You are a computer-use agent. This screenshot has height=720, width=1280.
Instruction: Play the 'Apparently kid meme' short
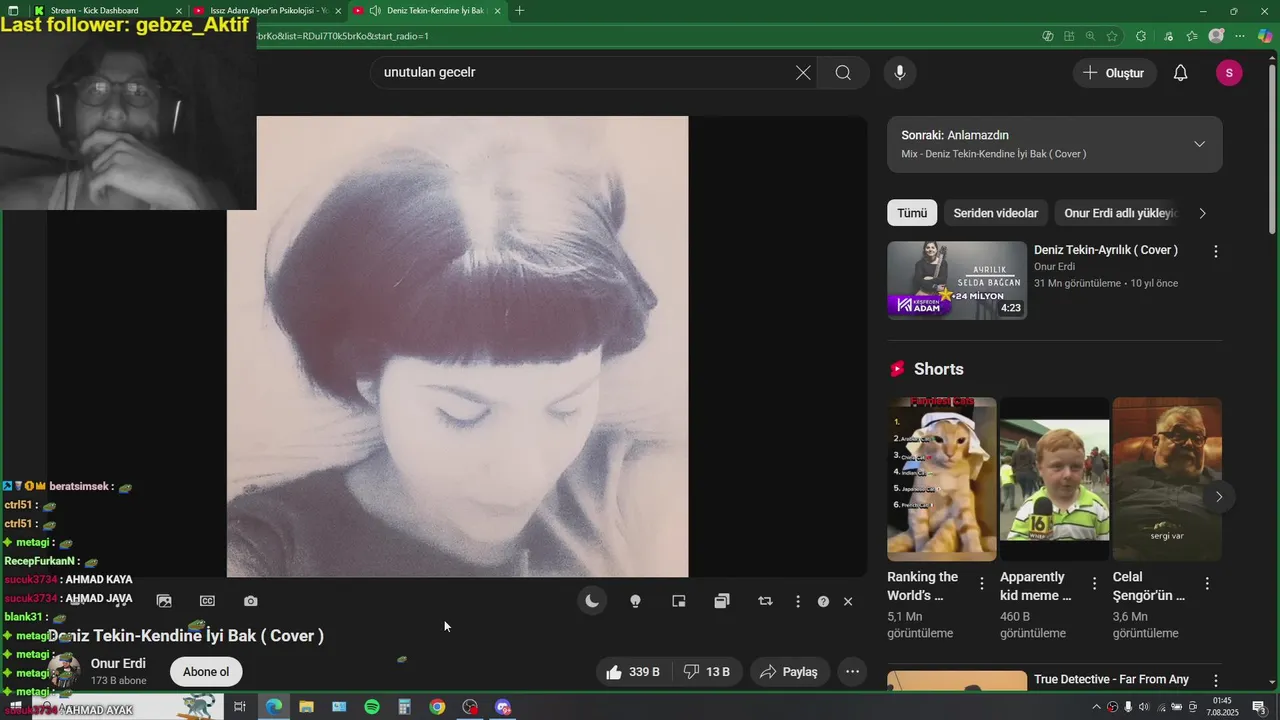pos(1055,479)
